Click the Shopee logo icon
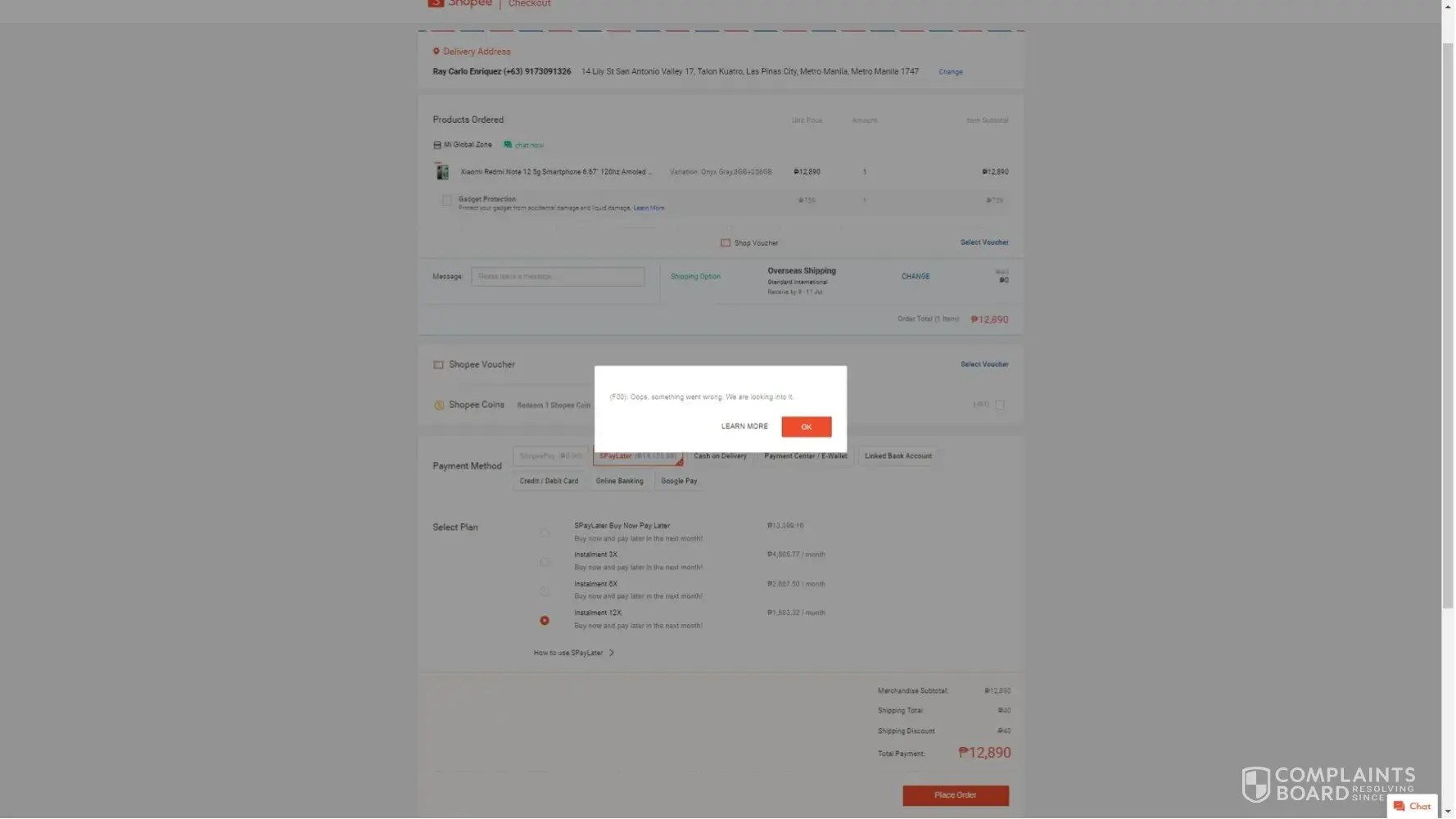The image size is (1456, 819). (436, 3)
